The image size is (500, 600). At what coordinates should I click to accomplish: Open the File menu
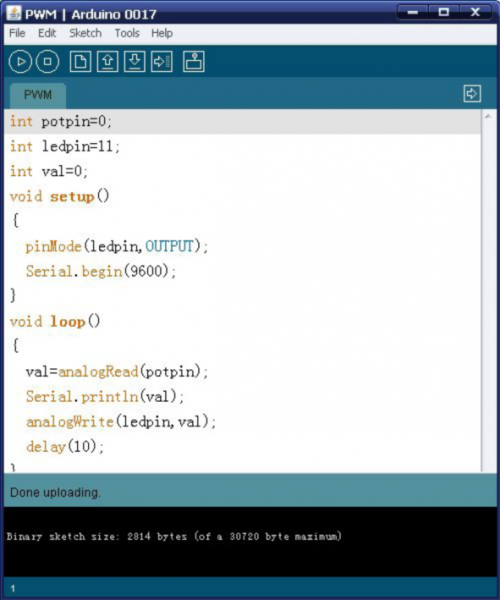pos(17,33)
